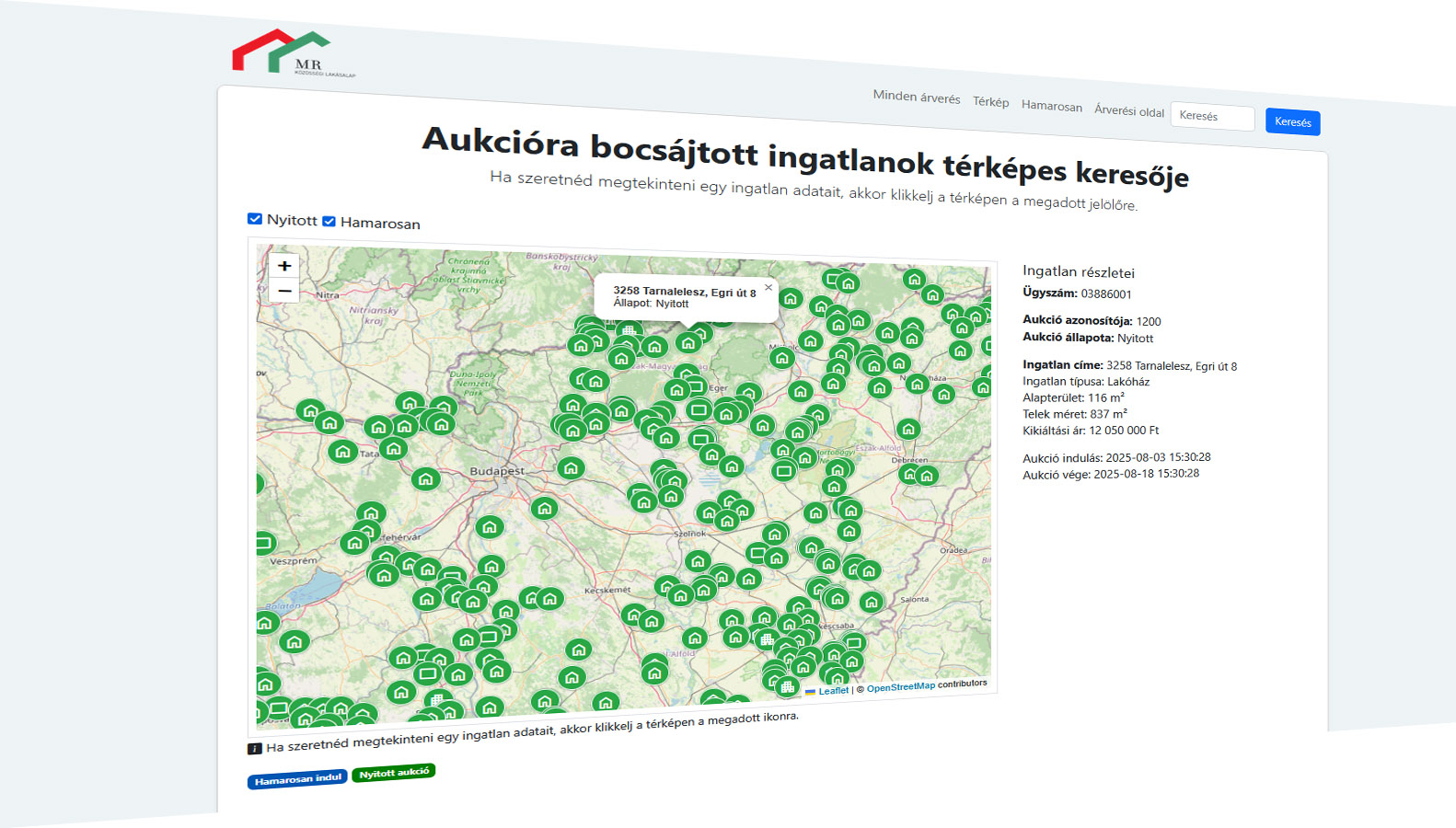The width and height of the screenshot is (1456, 828).
Task: Click rightmost house marker below Debrecen
Action: pos(927,476)
